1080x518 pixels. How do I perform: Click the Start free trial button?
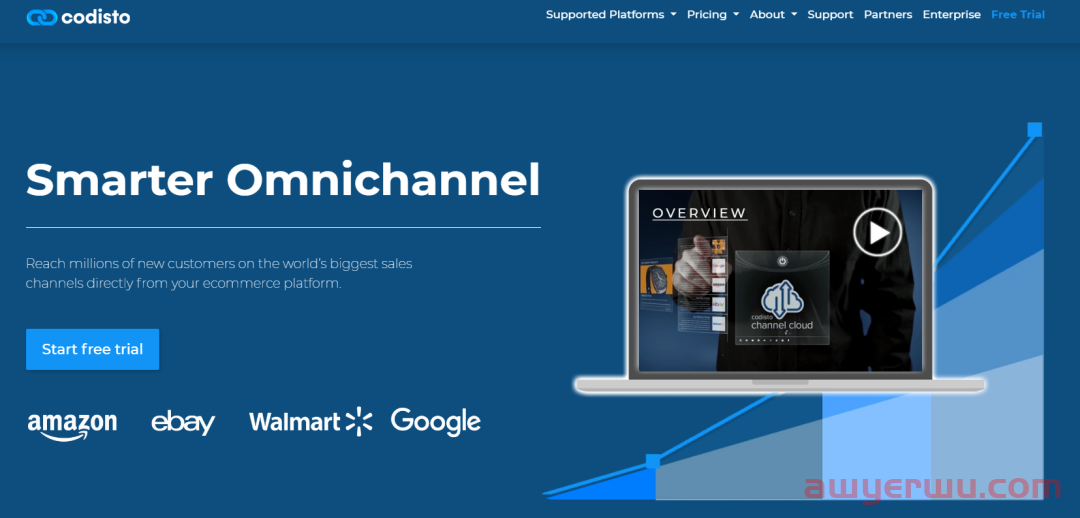[92, 349]
